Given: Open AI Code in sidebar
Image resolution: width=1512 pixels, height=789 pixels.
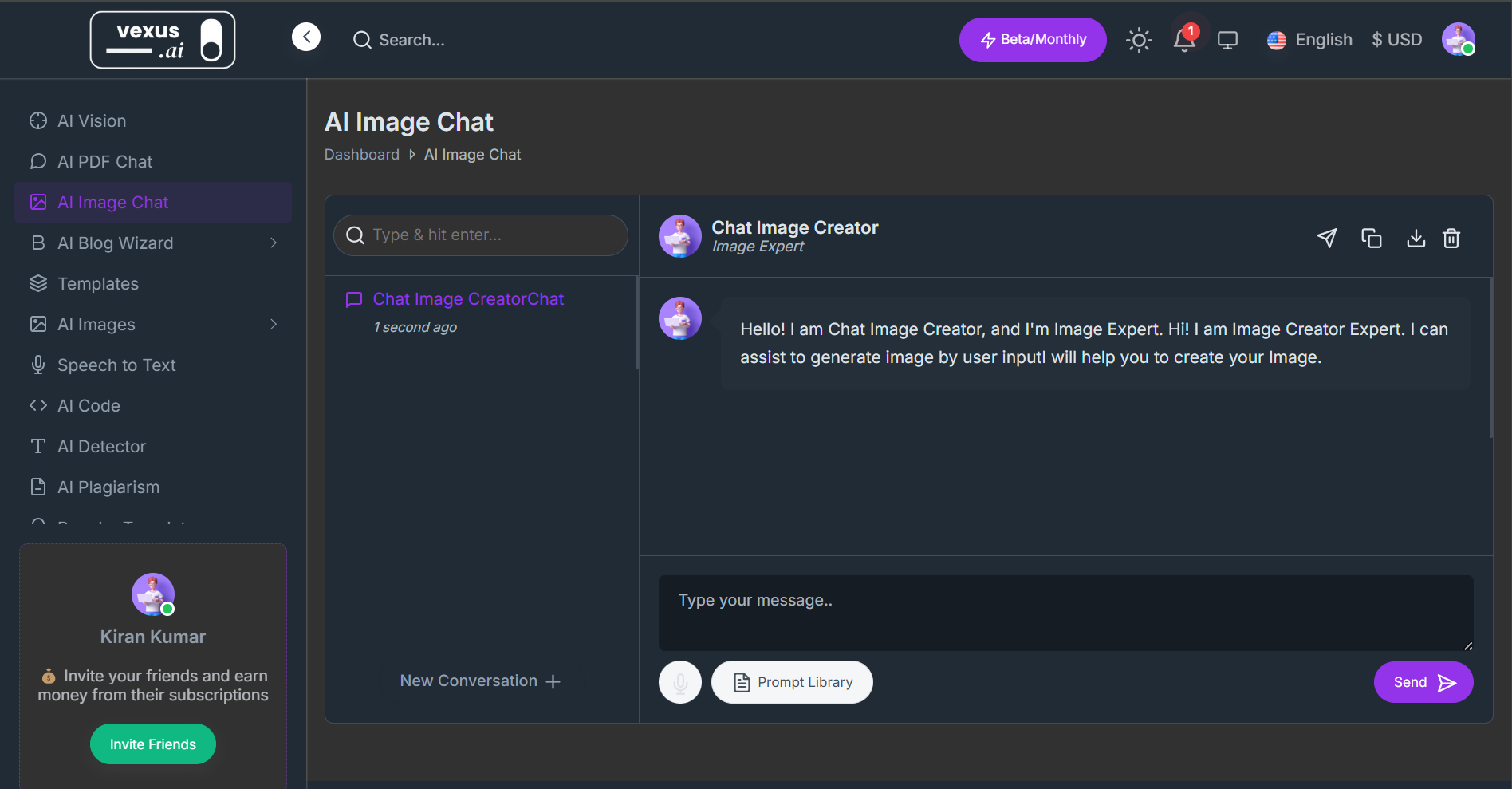Looking at the screenshot, I should pos(153,406).
